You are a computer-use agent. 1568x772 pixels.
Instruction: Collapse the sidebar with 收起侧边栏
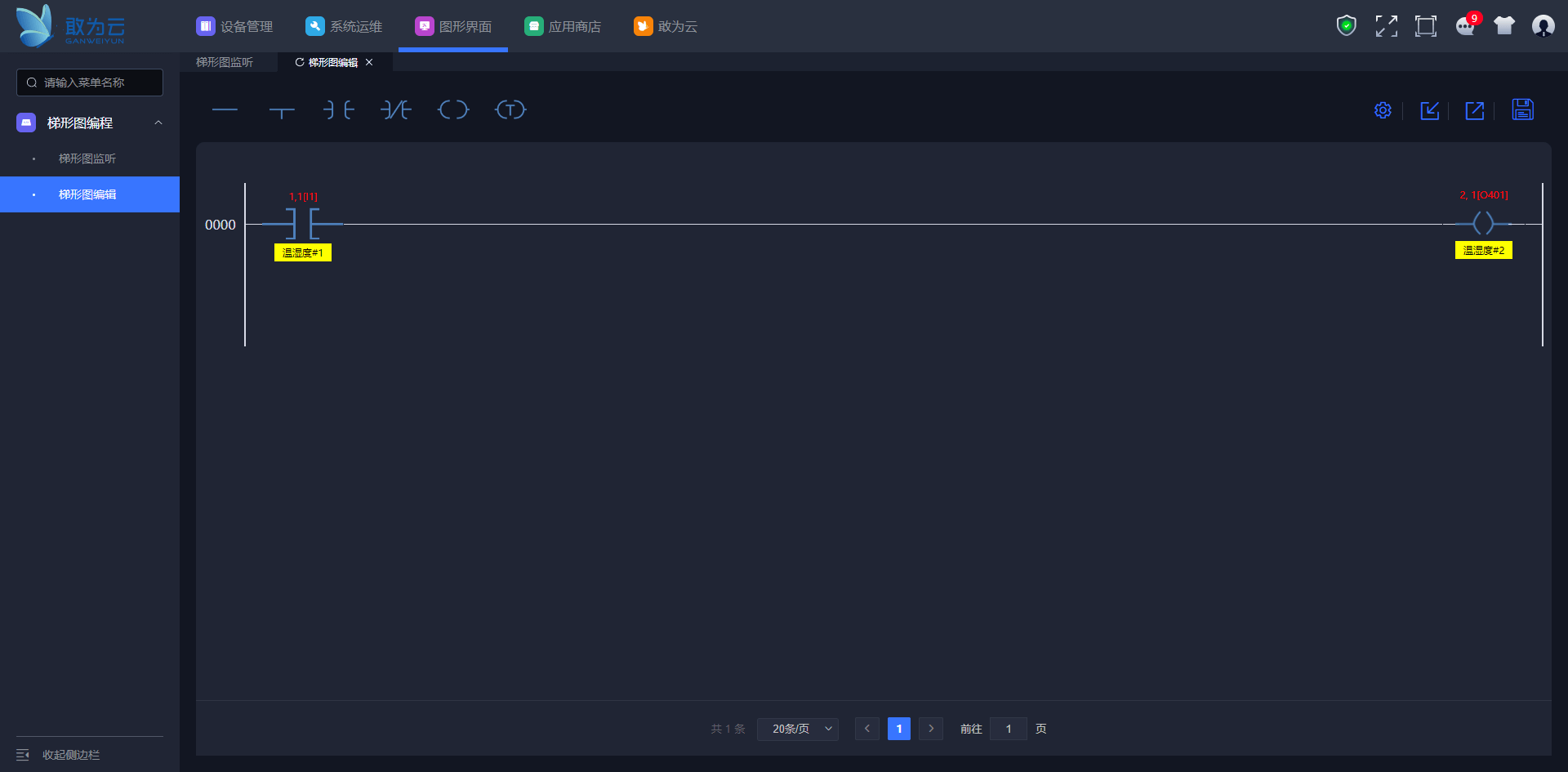tap(59, 755)
